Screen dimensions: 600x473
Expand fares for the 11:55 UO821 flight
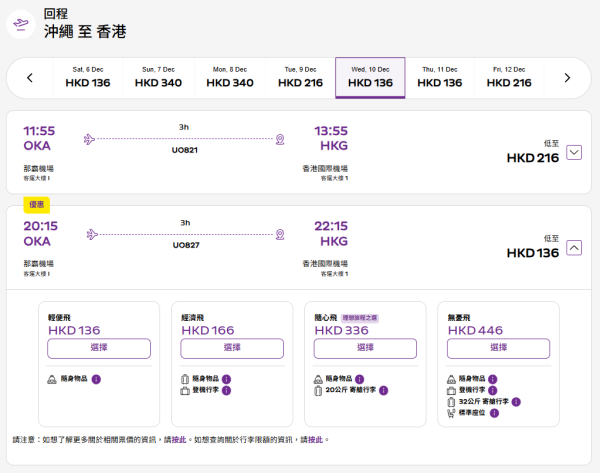(x=574, y=152)
